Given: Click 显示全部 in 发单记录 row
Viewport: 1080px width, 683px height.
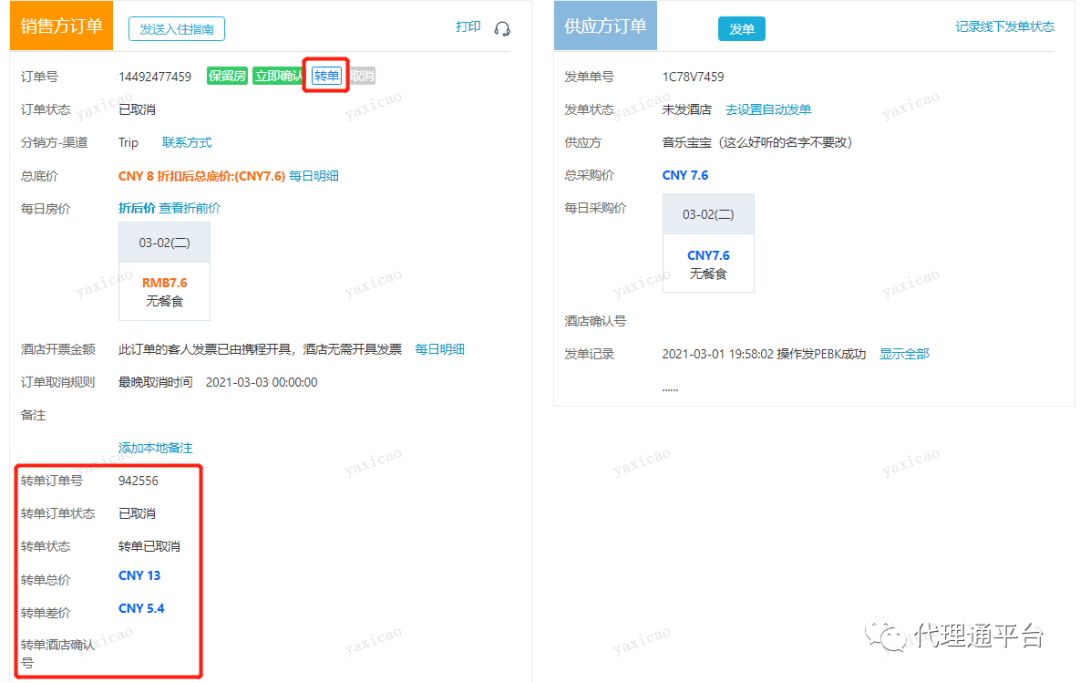Looking at the screenshot, I should (x=904, y=354).
